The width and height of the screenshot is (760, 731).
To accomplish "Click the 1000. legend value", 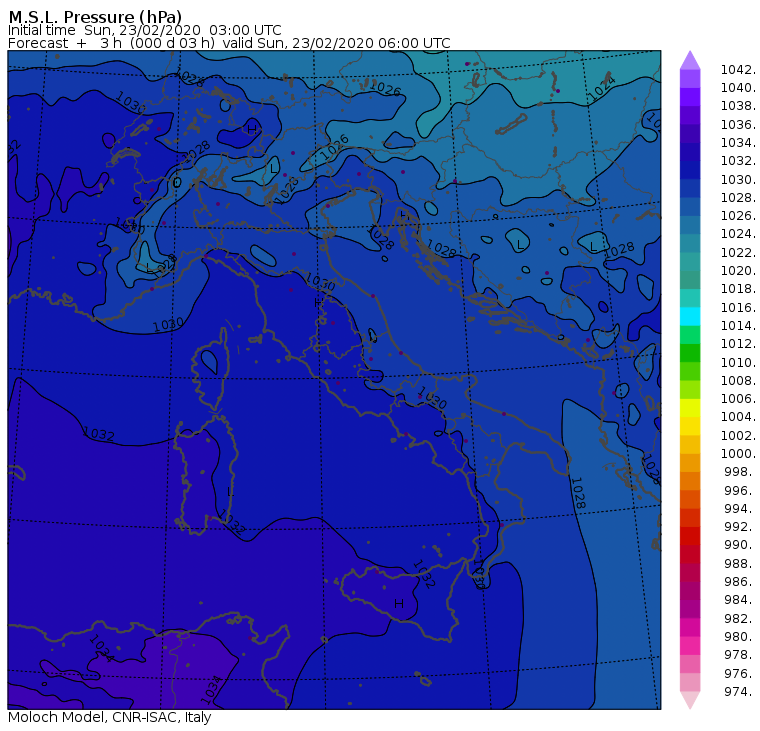I will [x=738, y=454].
